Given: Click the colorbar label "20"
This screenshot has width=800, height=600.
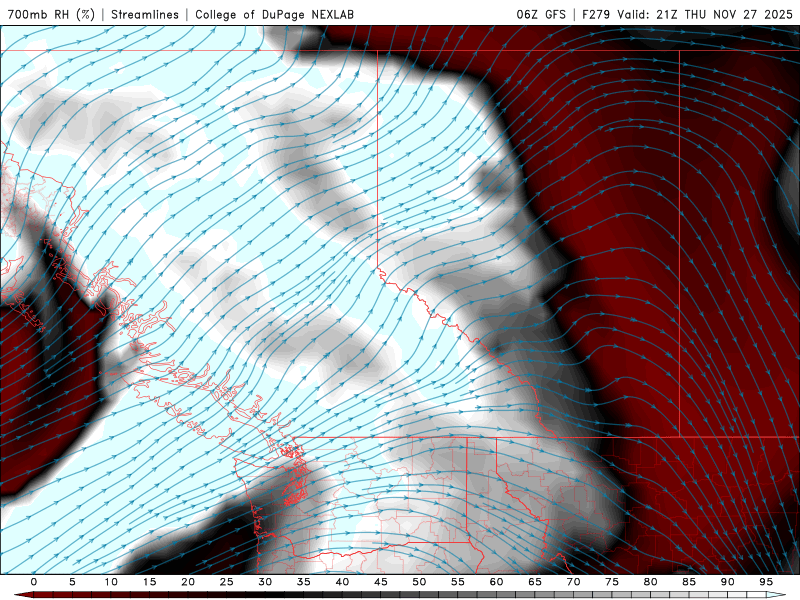Looking at the screenshot, I should coord(188,582).
